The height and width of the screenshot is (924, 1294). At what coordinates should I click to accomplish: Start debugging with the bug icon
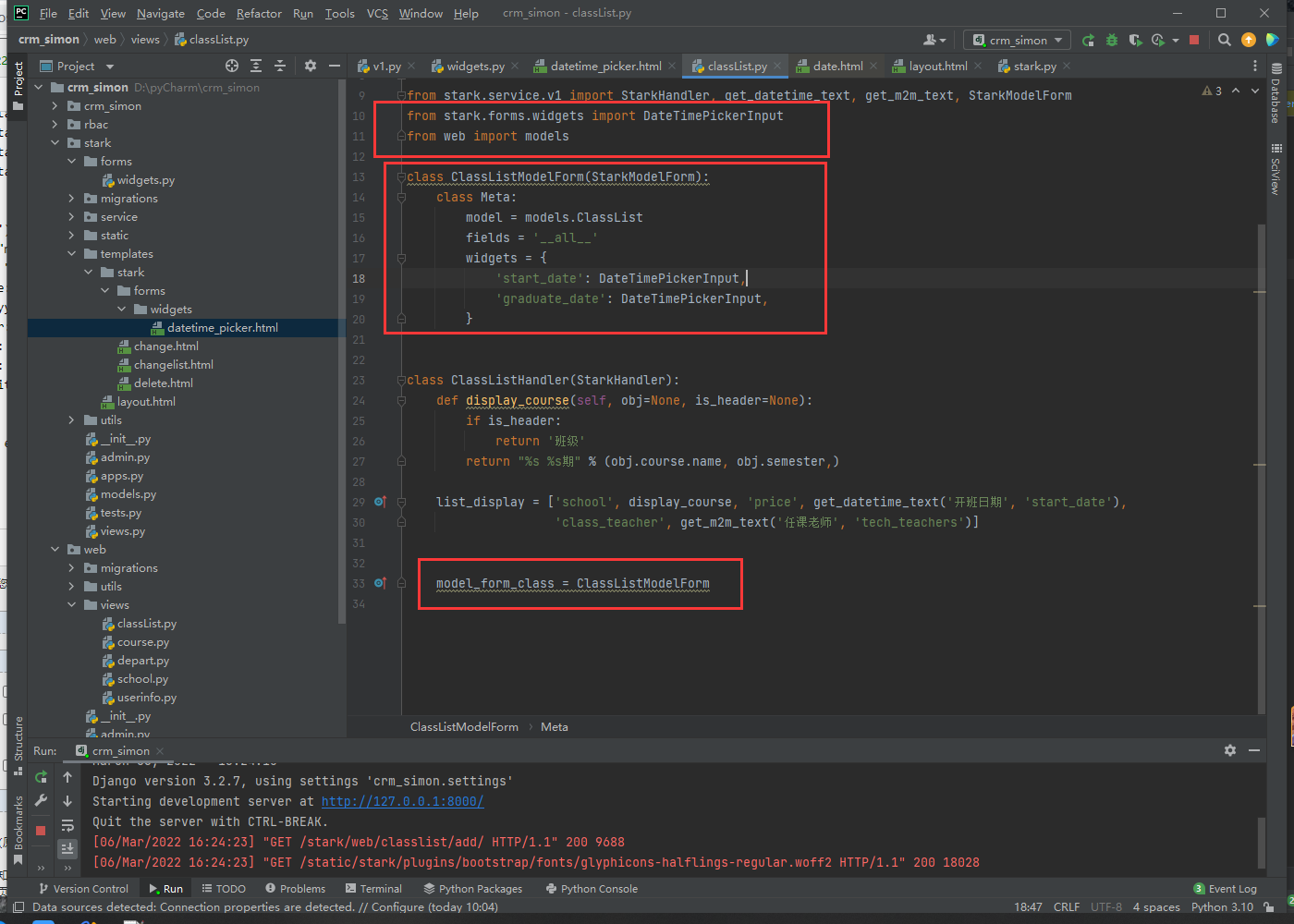coord(1112,40)
